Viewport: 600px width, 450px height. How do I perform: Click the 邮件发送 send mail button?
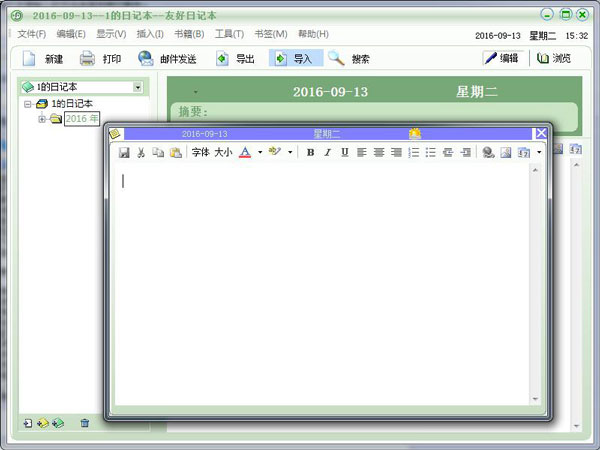167,59
